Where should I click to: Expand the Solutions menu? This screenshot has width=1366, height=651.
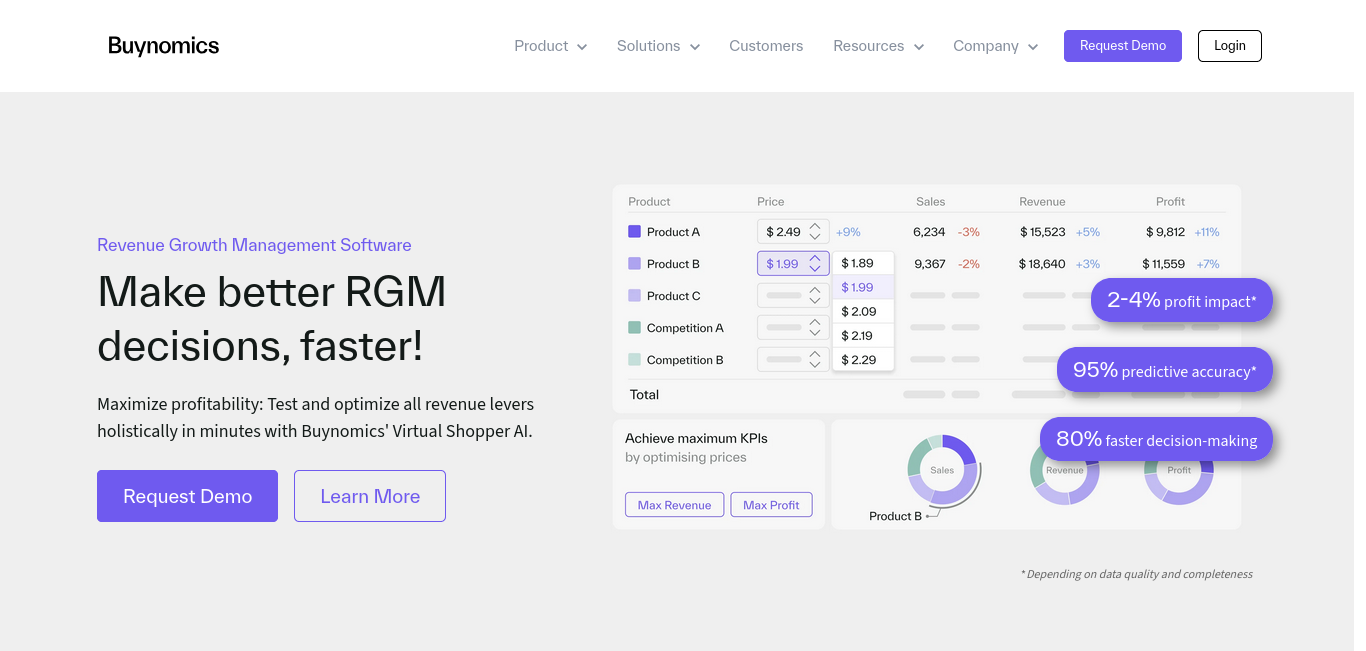[x=658, y=46]
